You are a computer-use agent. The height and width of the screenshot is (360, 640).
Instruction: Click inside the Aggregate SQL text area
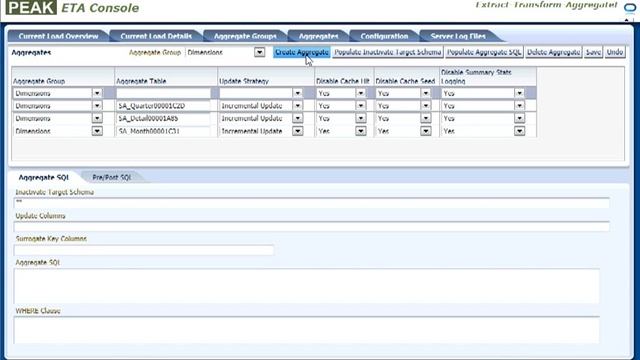(x=307, y=286)
